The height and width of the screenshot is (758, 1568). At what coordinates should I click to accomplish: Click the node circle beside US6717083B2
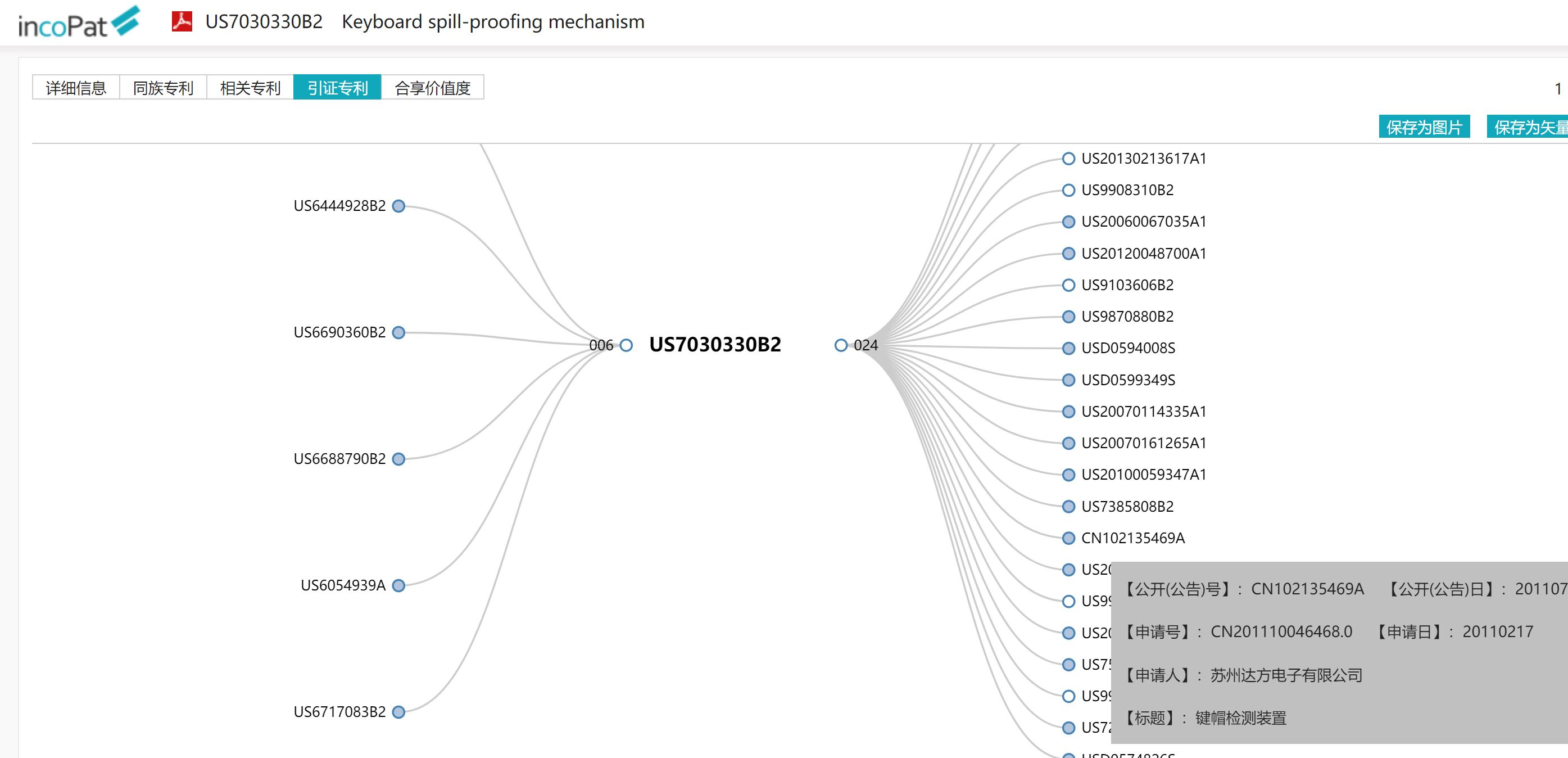[398, 712]
